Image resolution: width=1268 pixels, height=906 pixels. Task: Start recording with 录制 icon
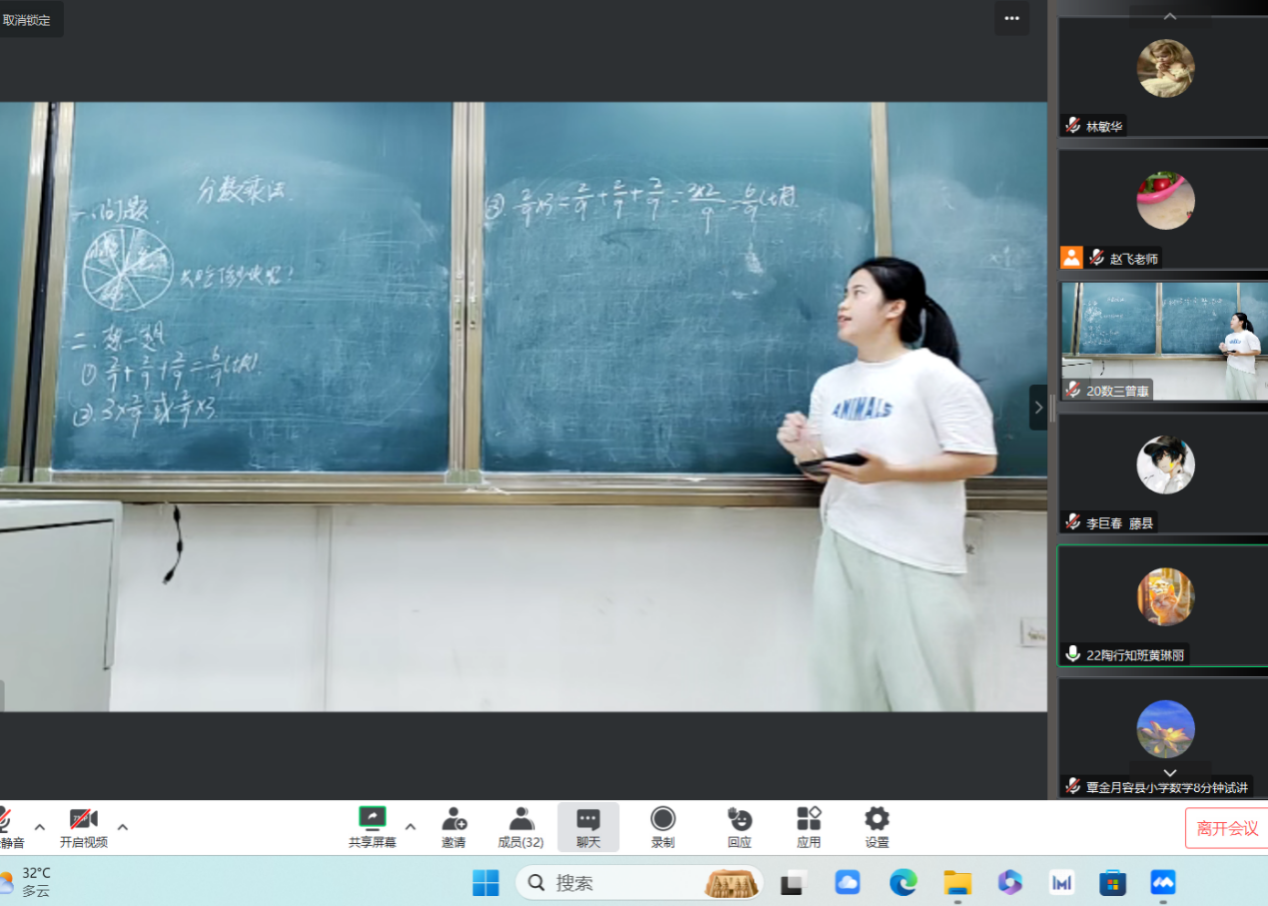point(663,820)
